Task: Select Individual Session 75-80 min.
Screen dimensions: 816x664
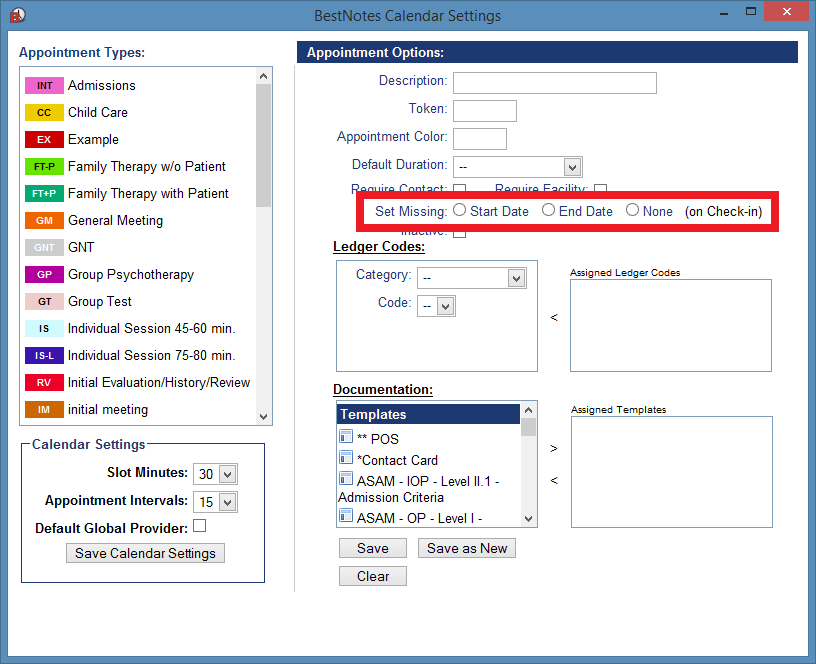Action: tap(152, 355)
